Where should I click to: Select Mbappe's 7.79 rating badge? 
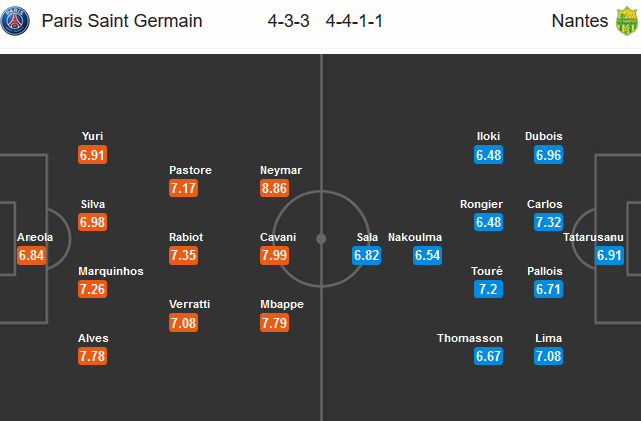pos(274,322)
